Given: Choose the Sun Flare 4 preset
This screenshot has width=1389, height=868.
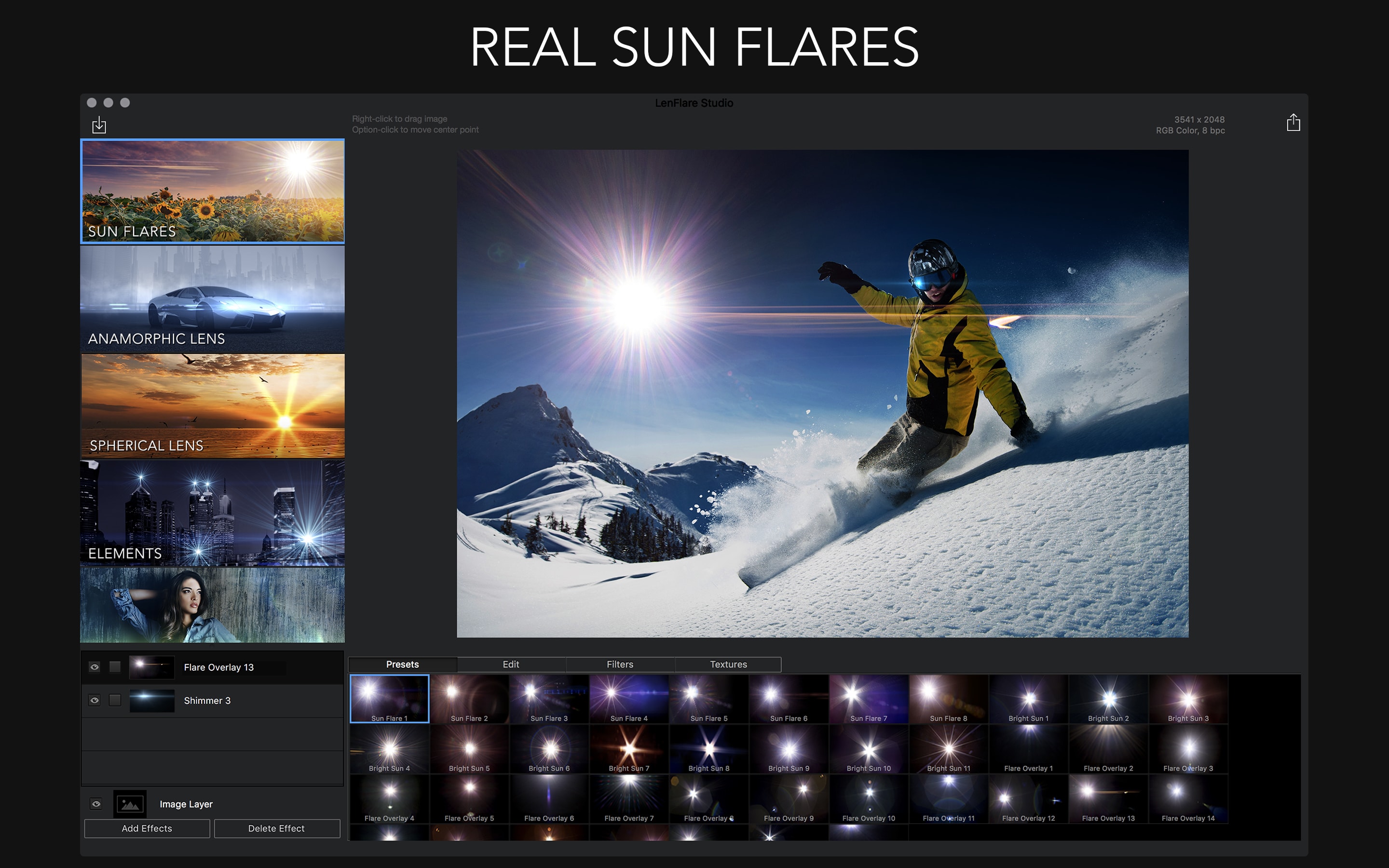Looking at the screenshot, I should pyautogui.click(x=629, y=699).
